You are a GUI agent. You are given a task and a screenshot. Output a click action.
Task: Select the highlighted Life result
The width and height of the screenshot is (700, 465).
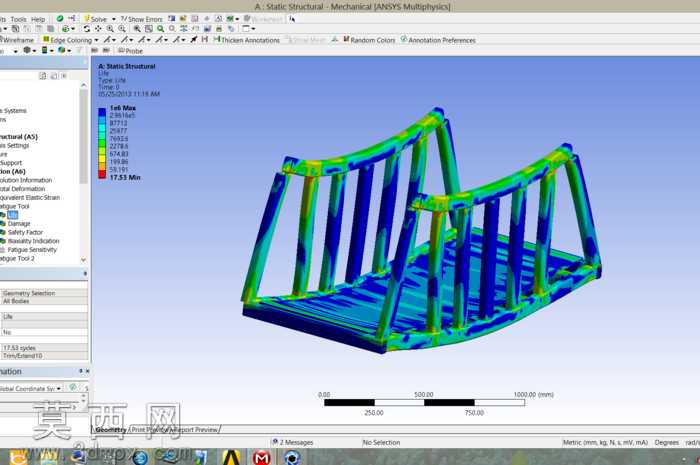coord(12,215)
